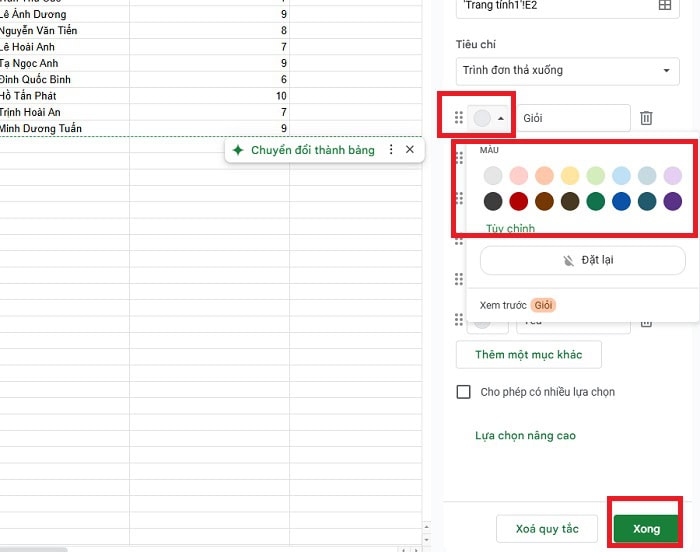Click the sparkle icon in convert-to-table chip
This screenshot has width=700, height=552.
[x=238, y=150]
